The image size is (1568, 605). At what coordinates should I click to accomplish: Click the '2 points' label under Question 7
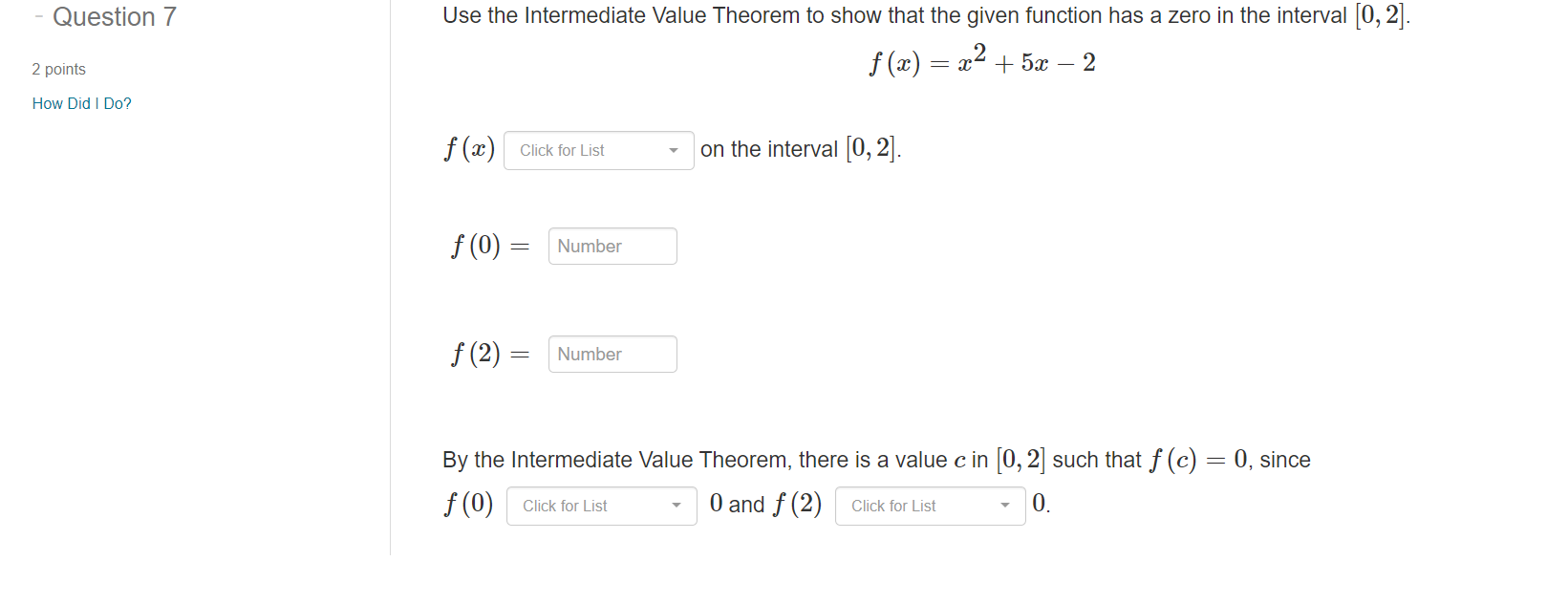57,69
